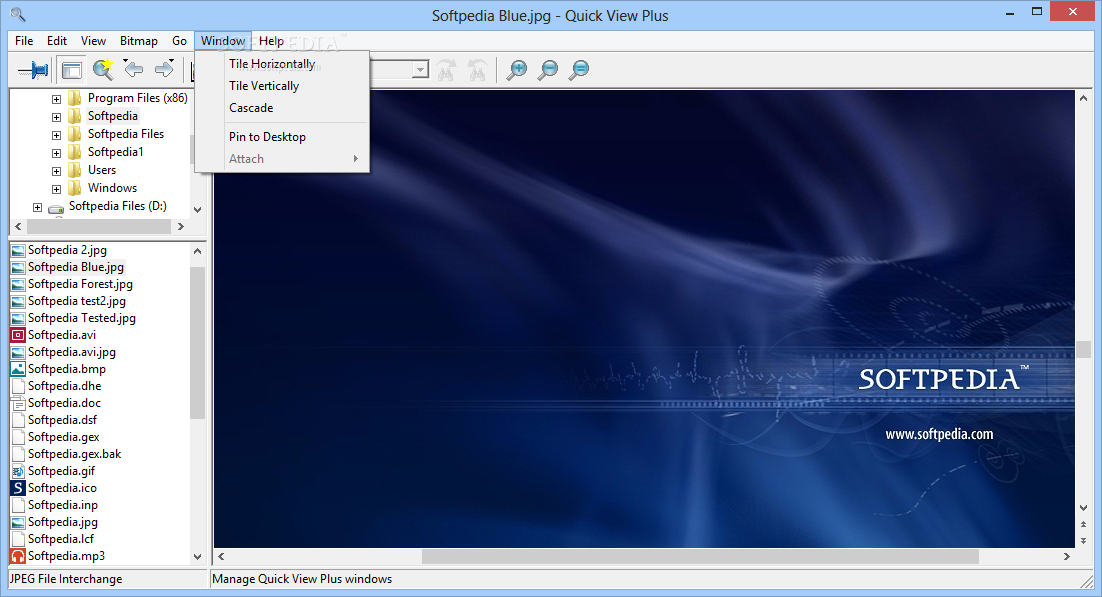The width and height of the screenshot is (1102, 597).
Task: Select Softpedia Tested.jpg file
Action: pyautogui.click(x=82, y=318)
